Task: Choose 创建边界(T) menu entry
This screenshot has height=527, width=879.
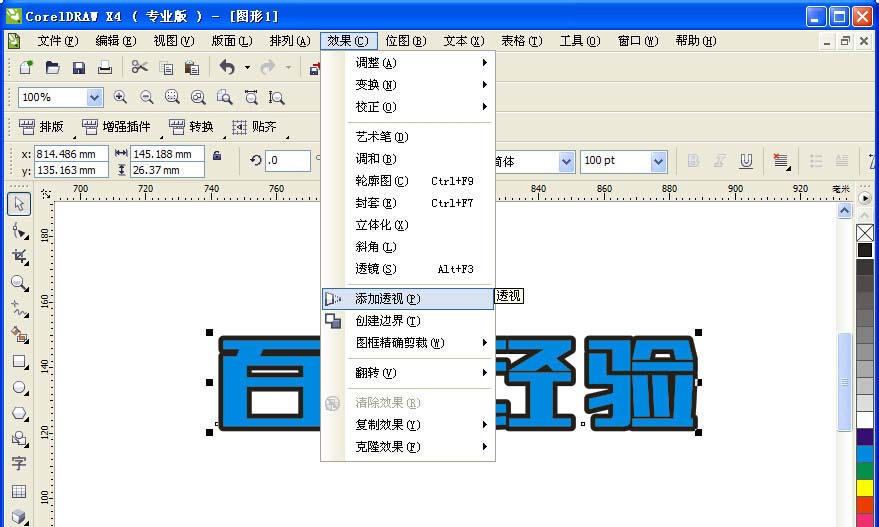Action: point(408,321)
